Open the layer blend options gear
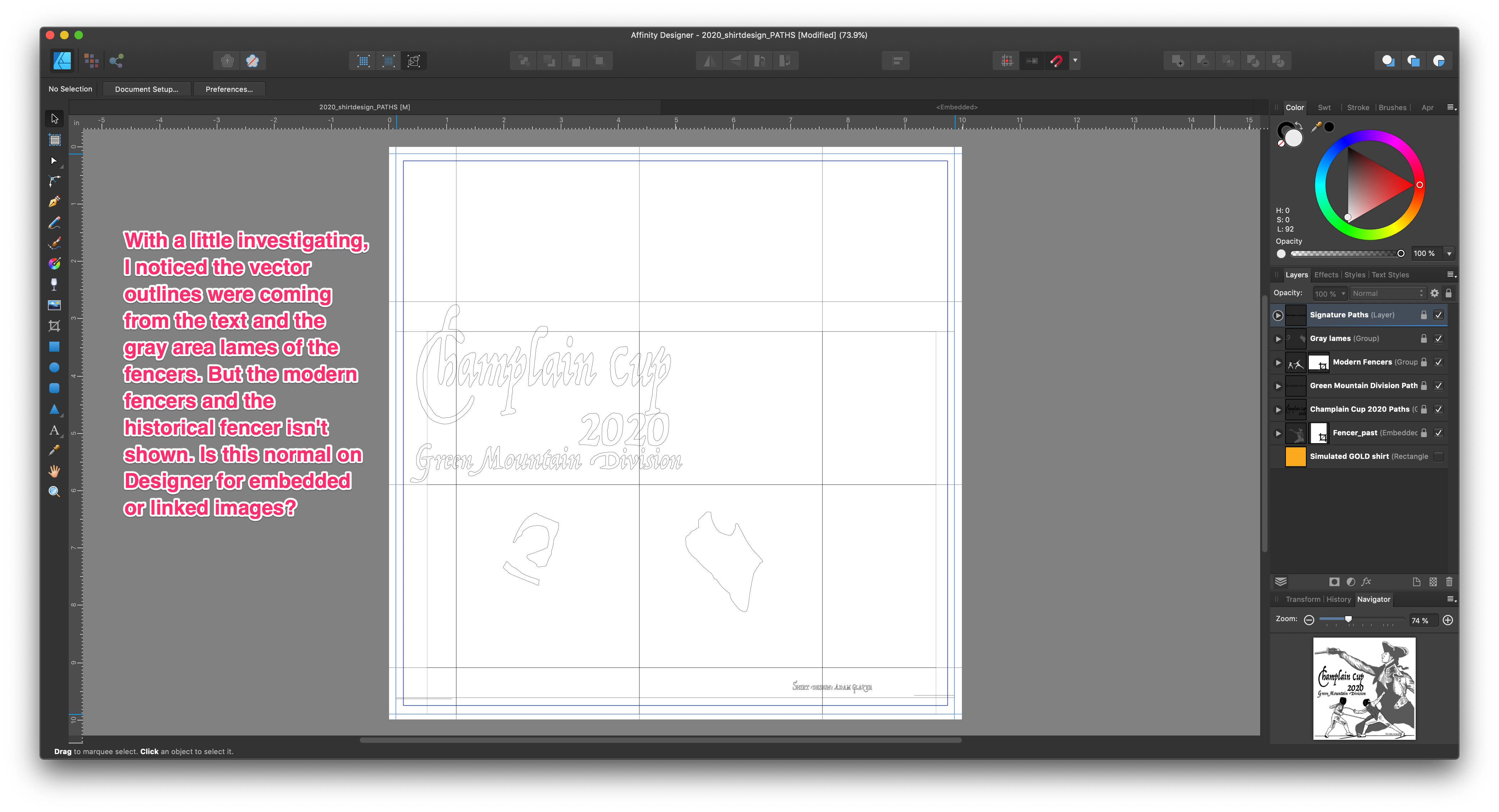This screenshot has width=1499, height=812. click(x=1434, y=293)
